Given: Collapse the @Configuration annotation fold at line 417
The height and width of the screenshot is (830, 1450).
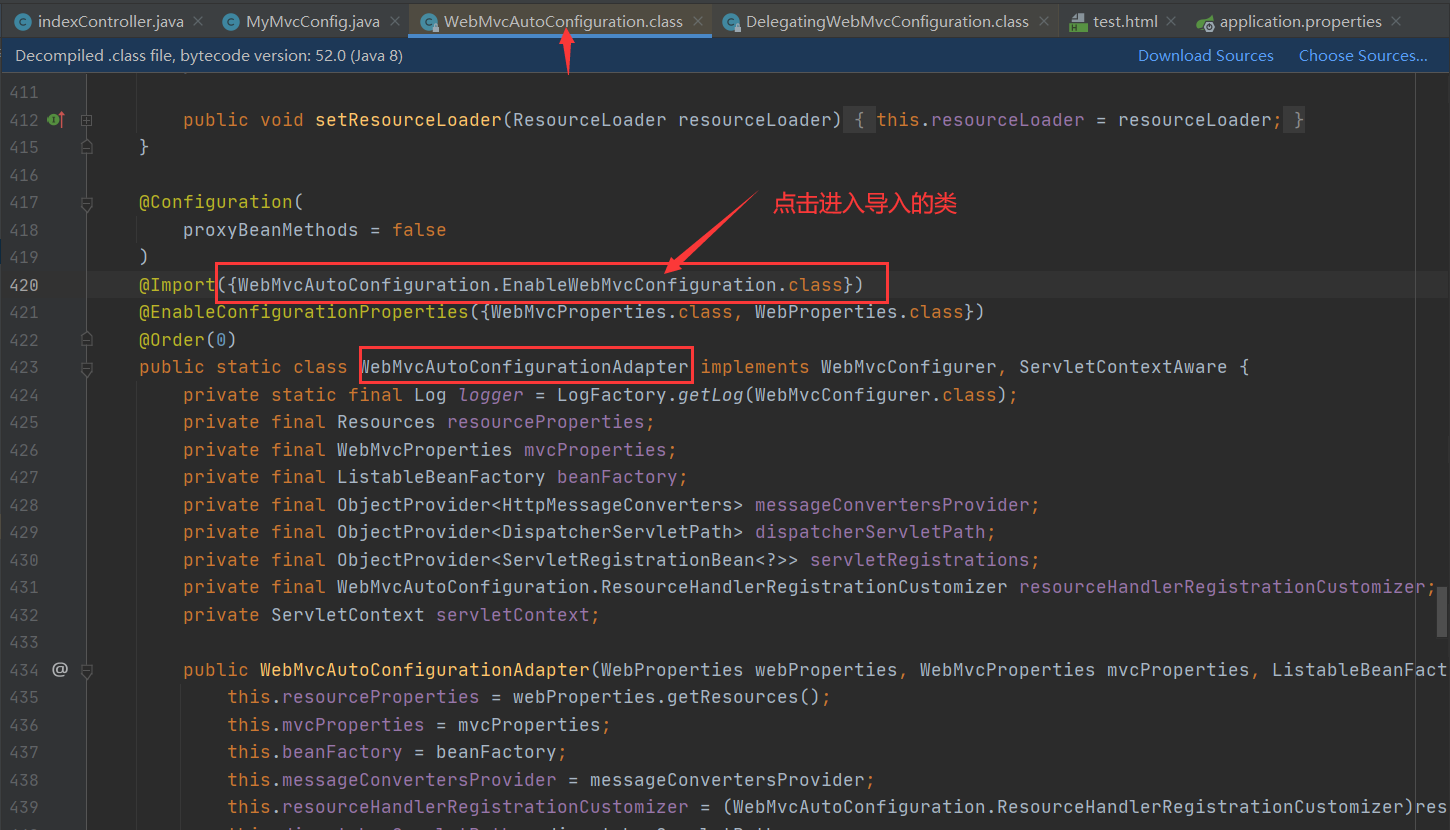Looking at the screenshot, I should click(x=87, y=203).
